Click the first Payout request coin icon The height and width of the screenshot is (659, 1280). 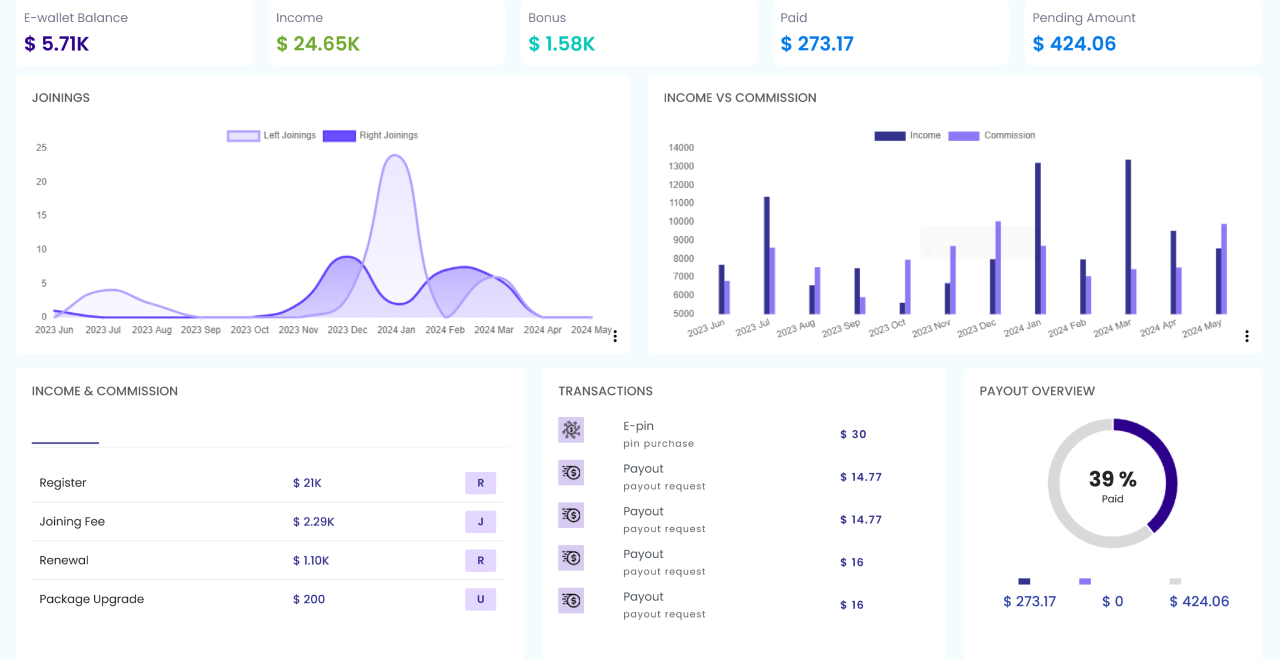pyautogui.click(x=571, y=472)
